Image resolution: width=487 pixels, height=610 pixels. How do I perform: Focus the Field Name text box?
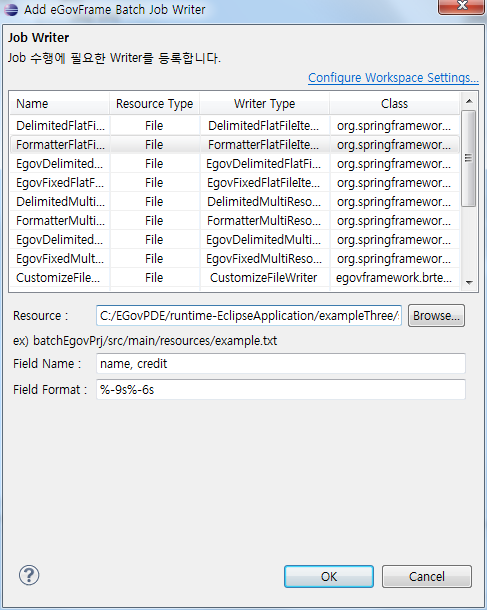point(280,364)
